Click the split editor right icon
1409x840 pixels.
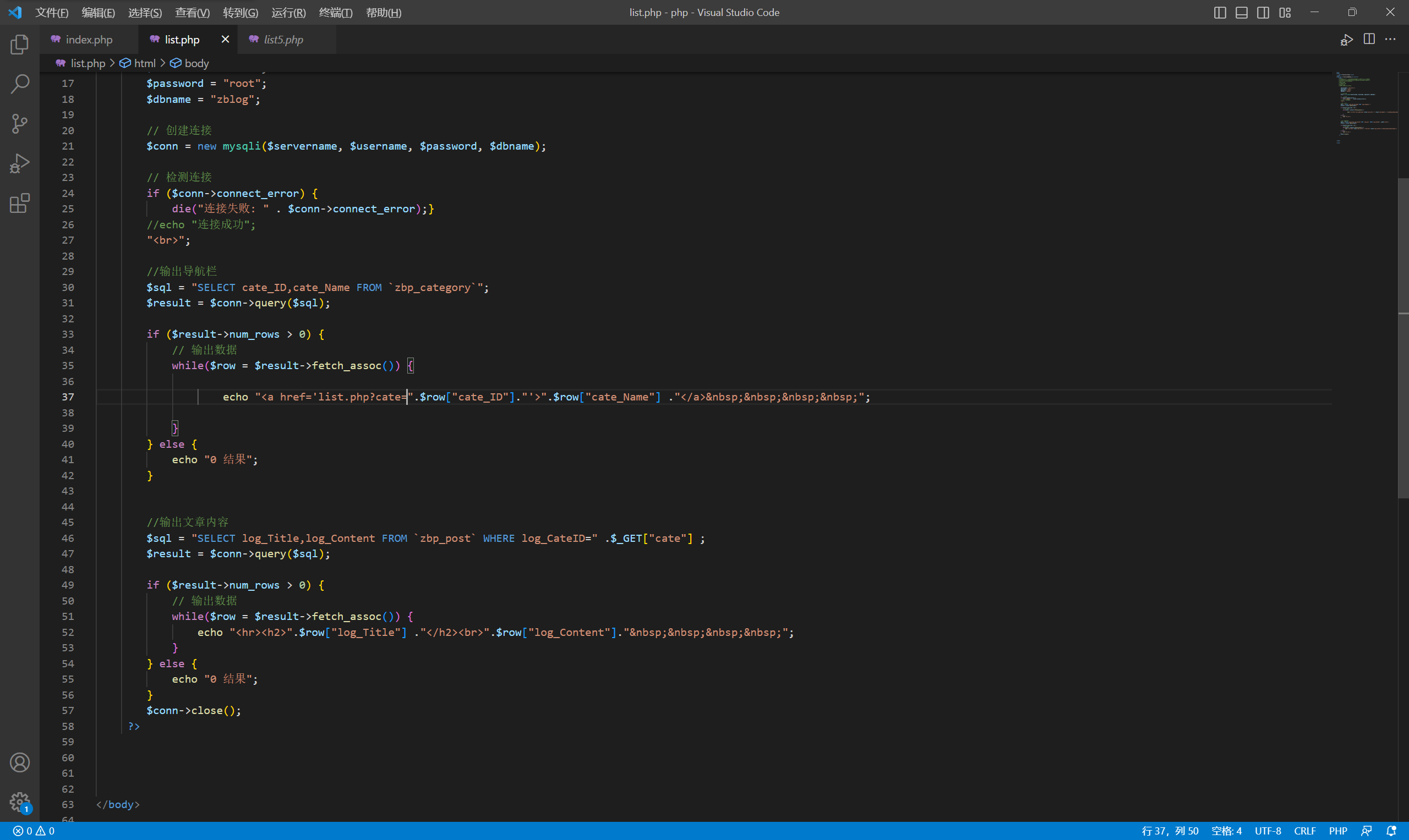(x=1369, y=39)
